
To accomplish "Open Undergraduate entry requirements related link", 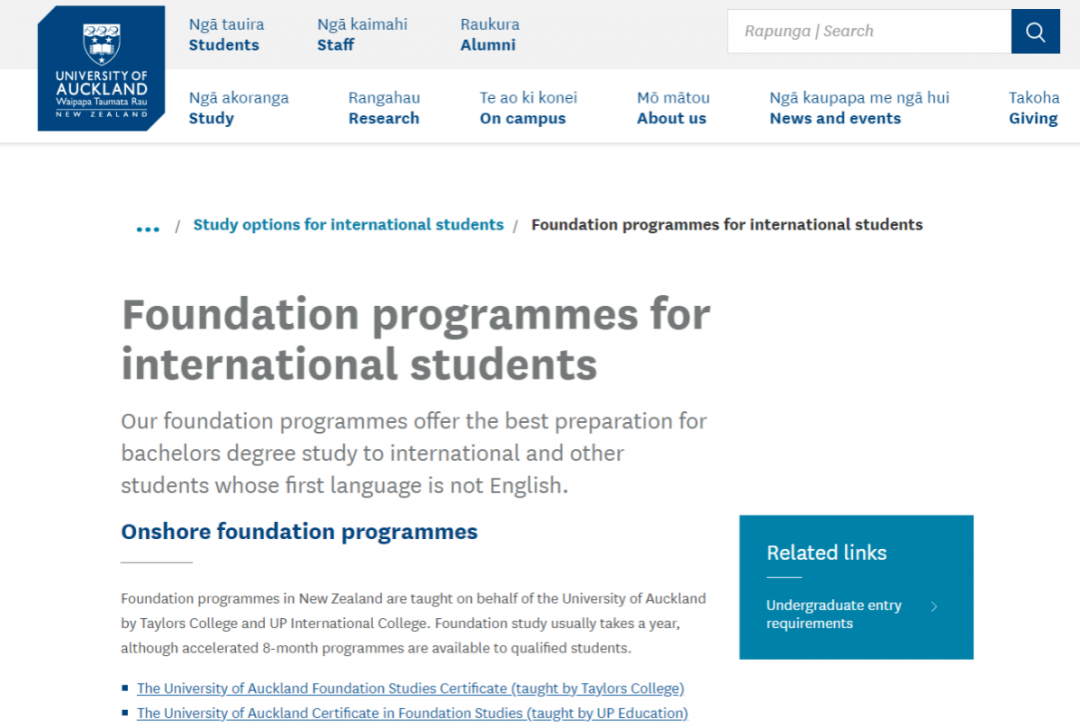I will 833,614.
